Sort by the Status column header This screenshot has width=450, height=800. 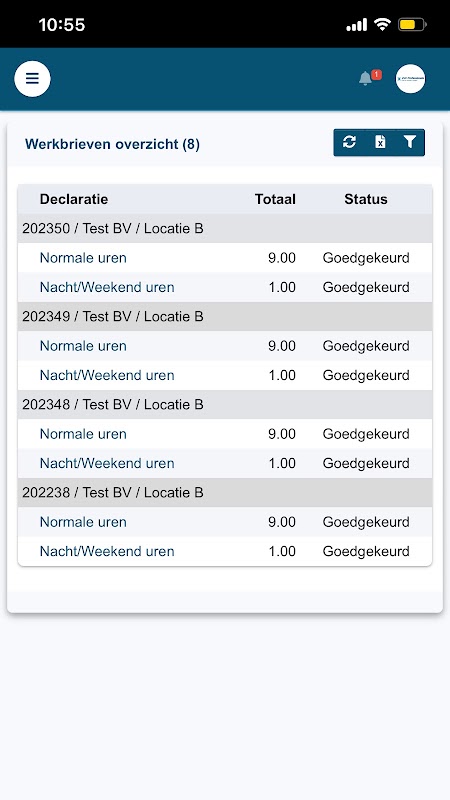[x=366, y=199]
